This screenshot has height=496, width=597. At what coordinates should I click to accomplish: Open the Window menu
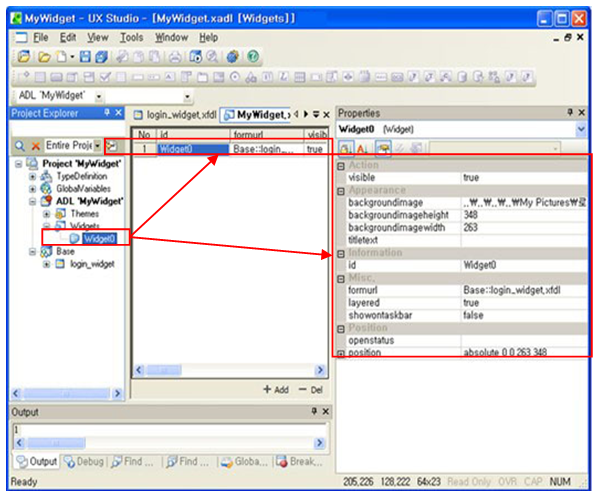pos(171,37)
